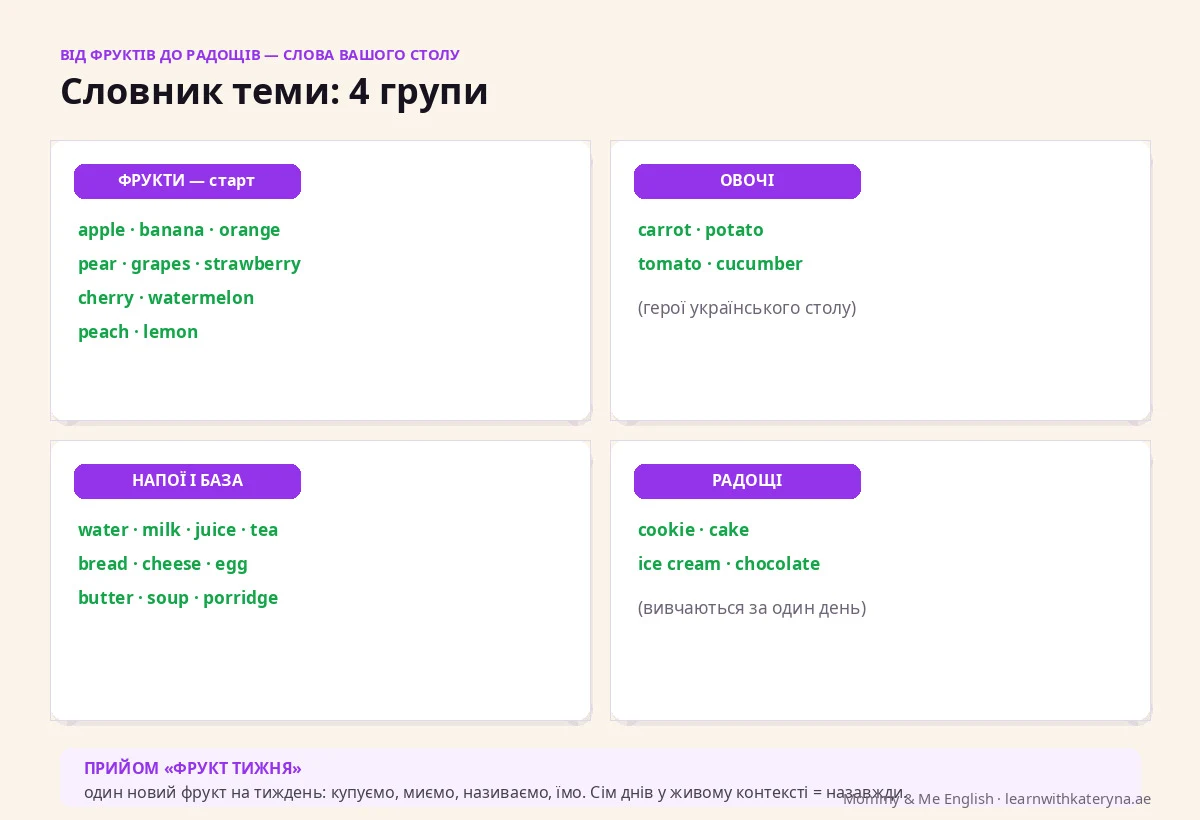Click the note «(герої українського столу)»
The height and width of the screenshot is (820, 1200).
click(747, 308)
